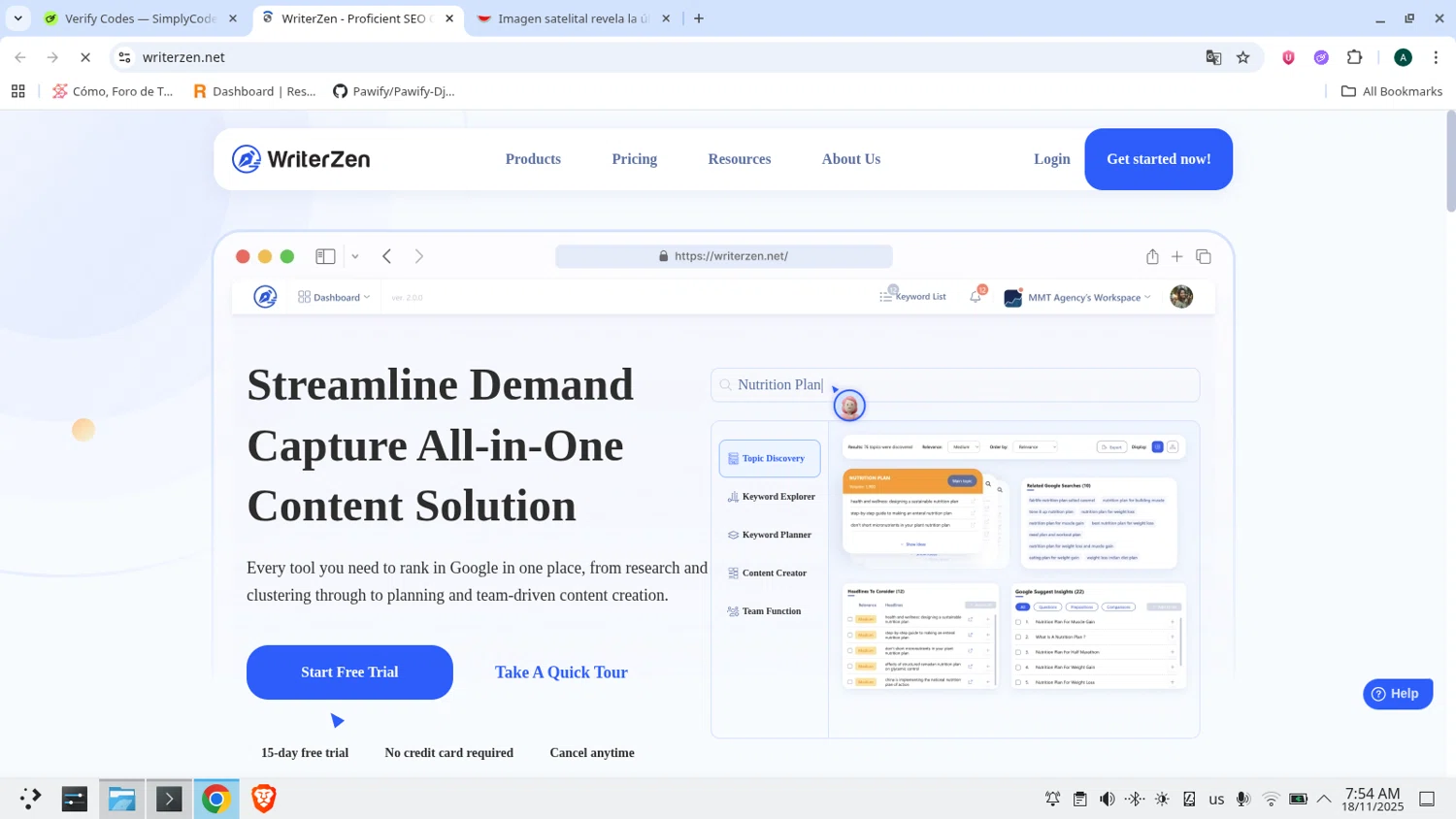Open the battery status tray icon

coord(1298,799)
